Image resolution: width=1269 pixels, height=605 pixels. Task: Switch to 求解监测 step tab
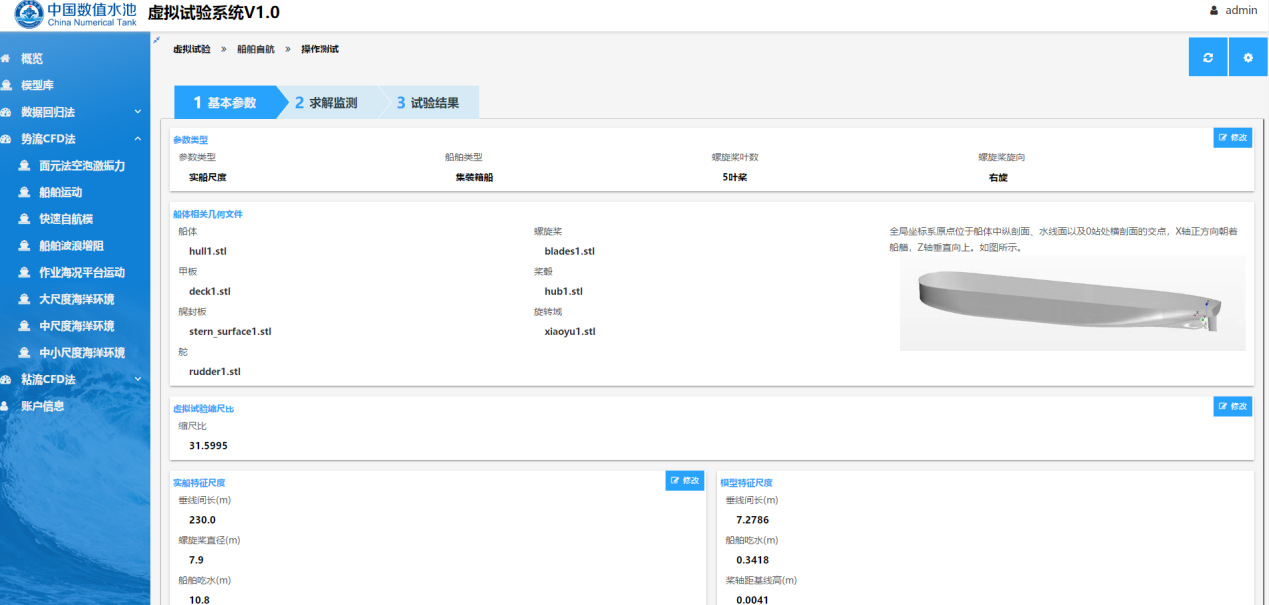pyautogui.click(x=326, y=103)
